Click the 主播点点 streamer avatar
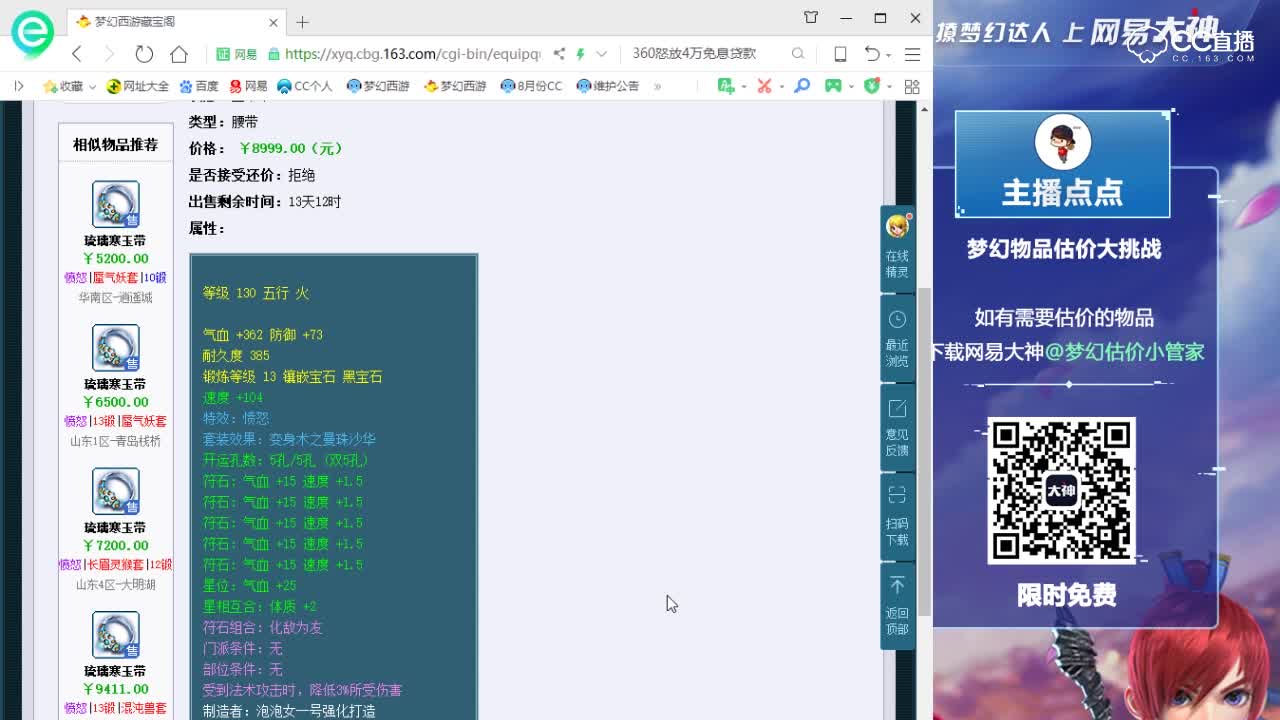This screenshot has width=1280, height=720. (x=1062, y=142)
